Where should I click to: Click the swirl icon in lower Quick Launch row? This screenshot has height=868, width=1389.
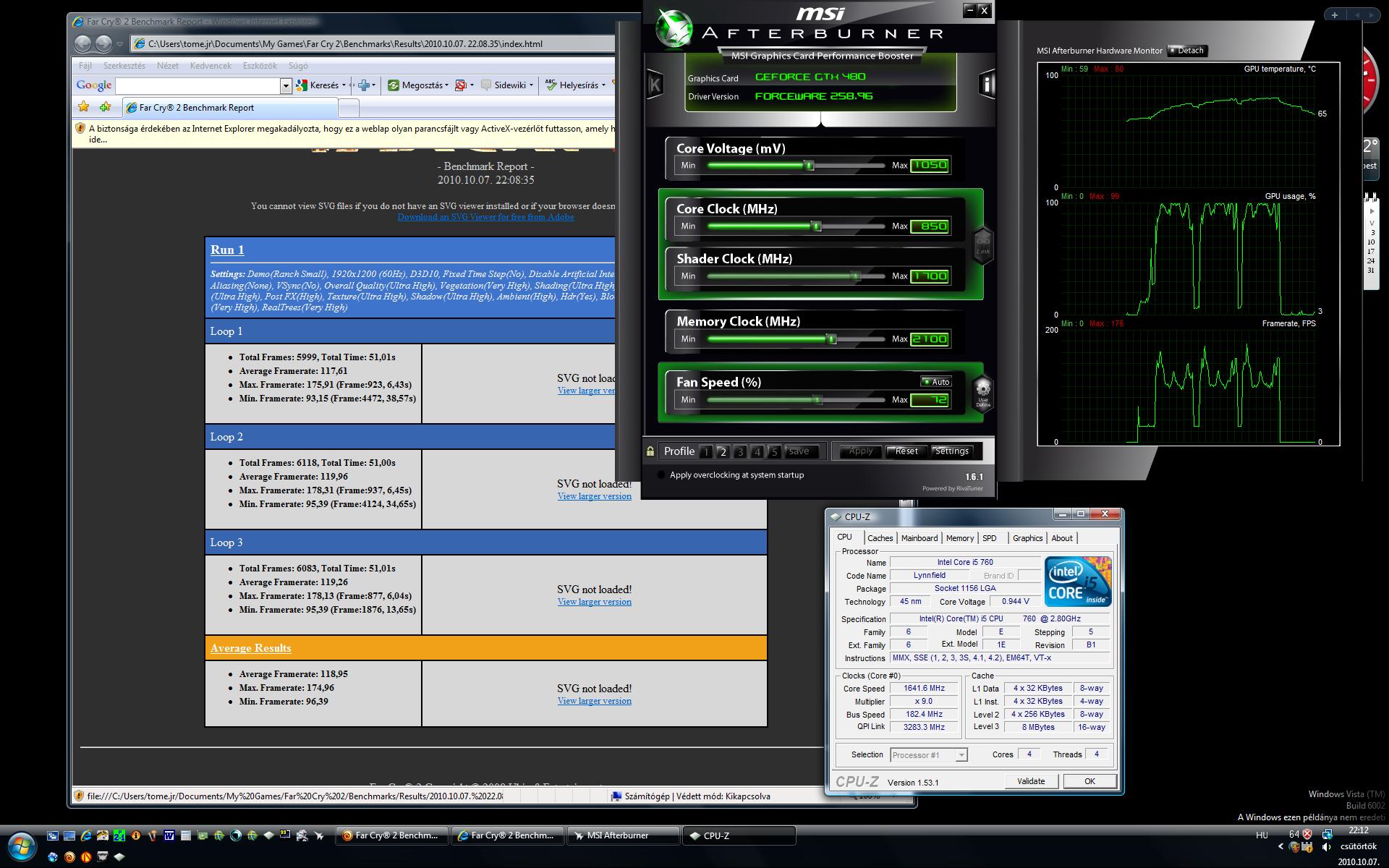69,857
